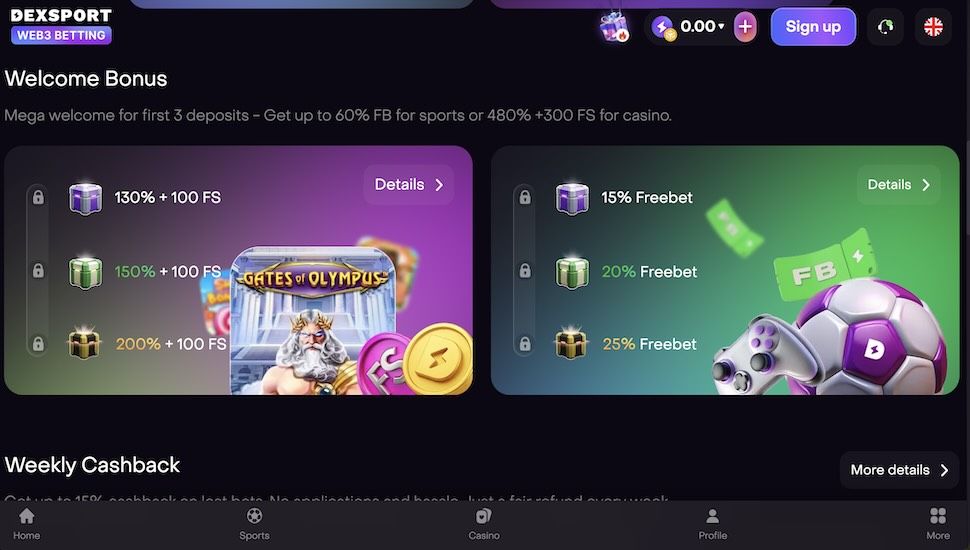This screenshot has height=550, width=970.
Task: Click the DEXSPORT Web3 Betting logo
Action: pyautogui.click(x=61, y=26)
